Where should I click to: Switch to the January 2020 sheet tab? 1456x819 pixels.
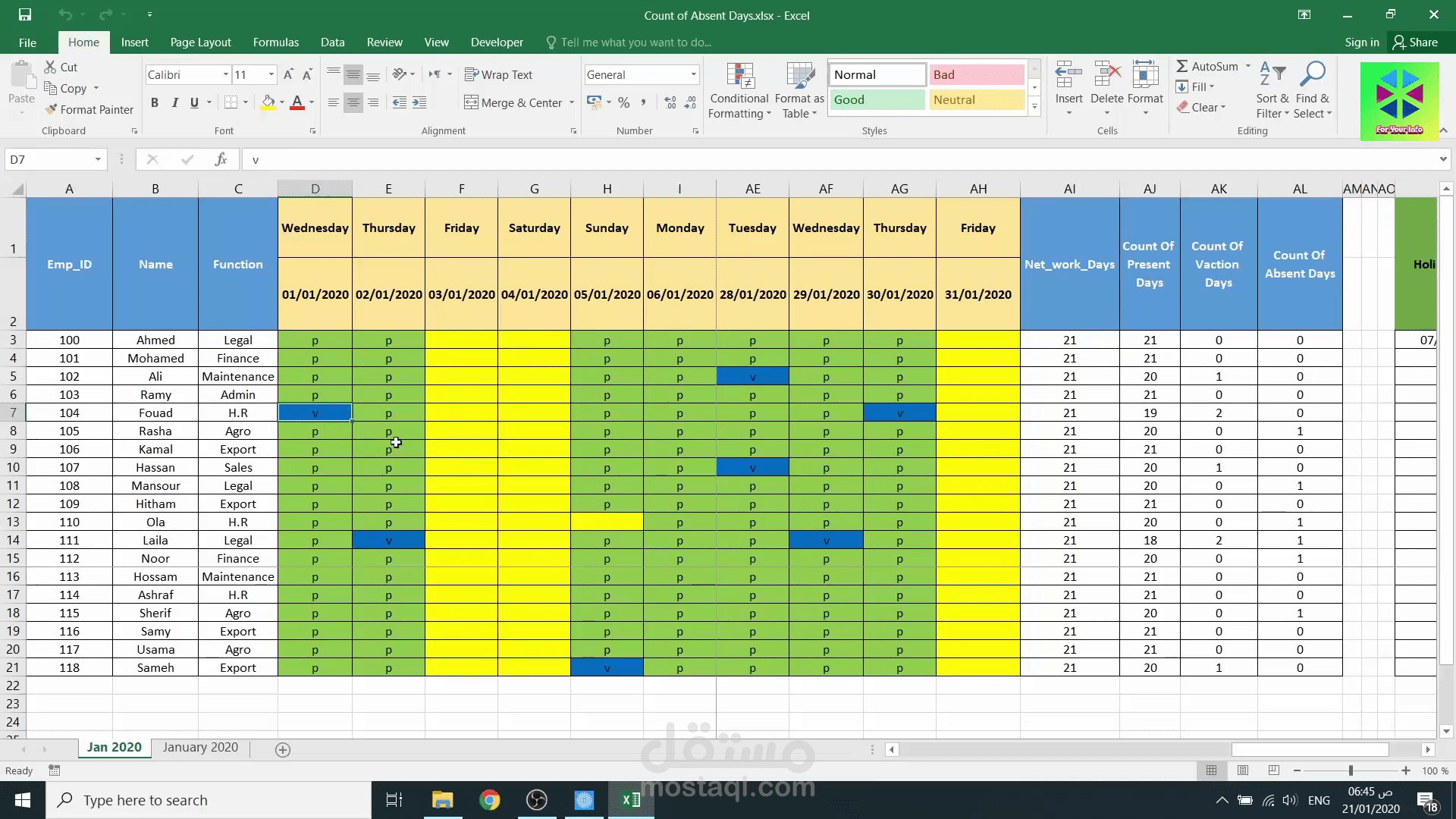pyautogui.click(x=200, y=747)
